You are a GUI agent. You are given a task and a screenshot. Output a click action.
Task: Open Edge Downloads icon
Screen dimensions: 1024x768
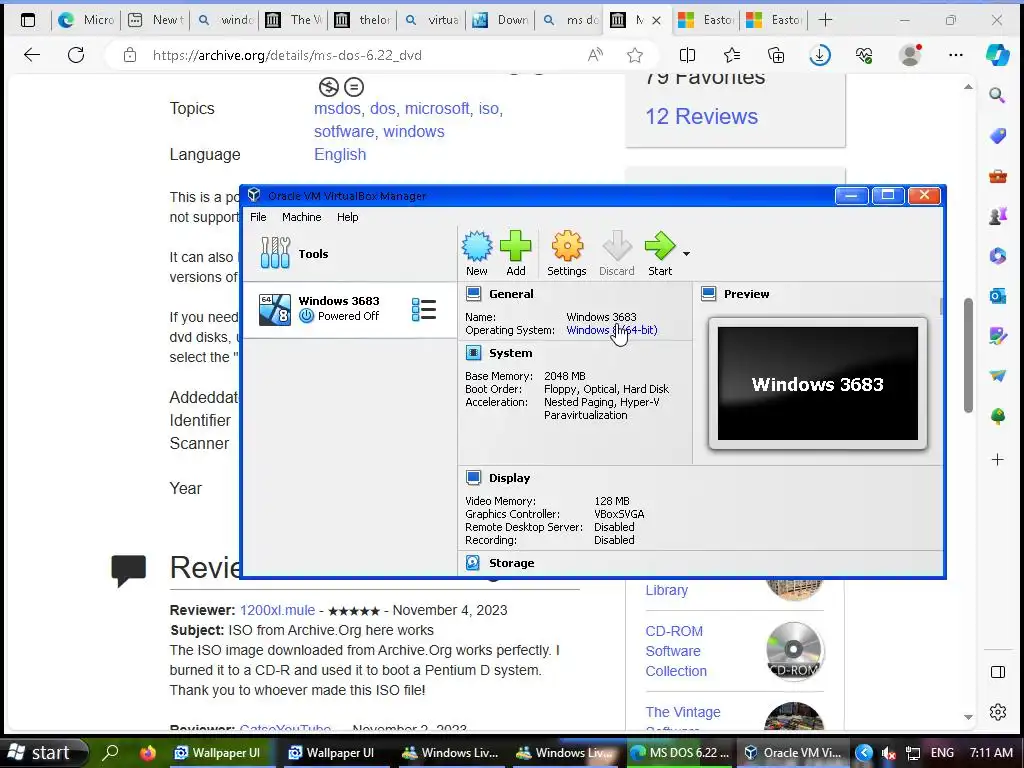[x=820, y=56]
